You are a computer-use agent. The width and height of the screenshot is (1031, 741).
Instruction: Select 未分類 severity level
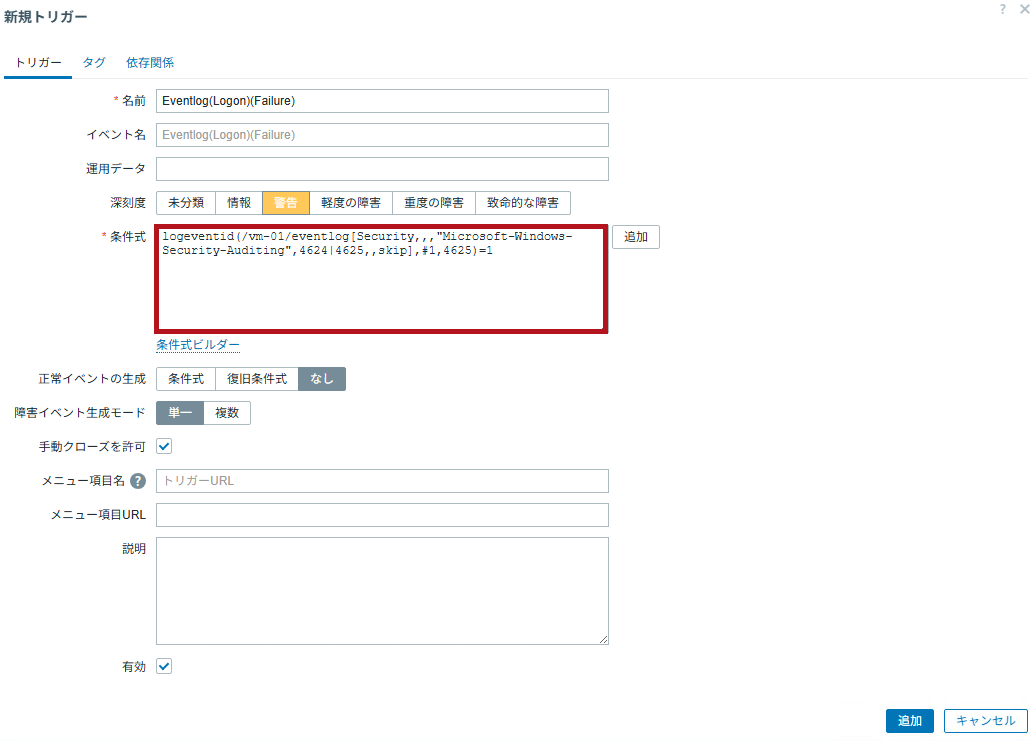[x=186, y=203]
